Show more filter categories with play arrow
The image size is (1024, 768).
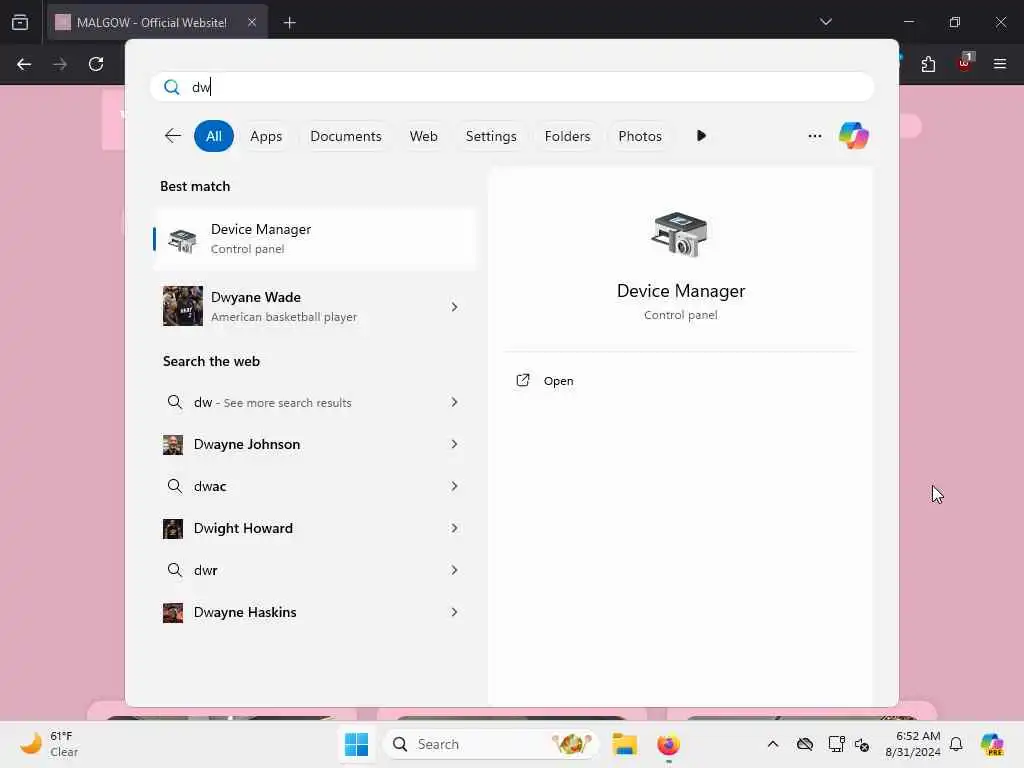701,136
